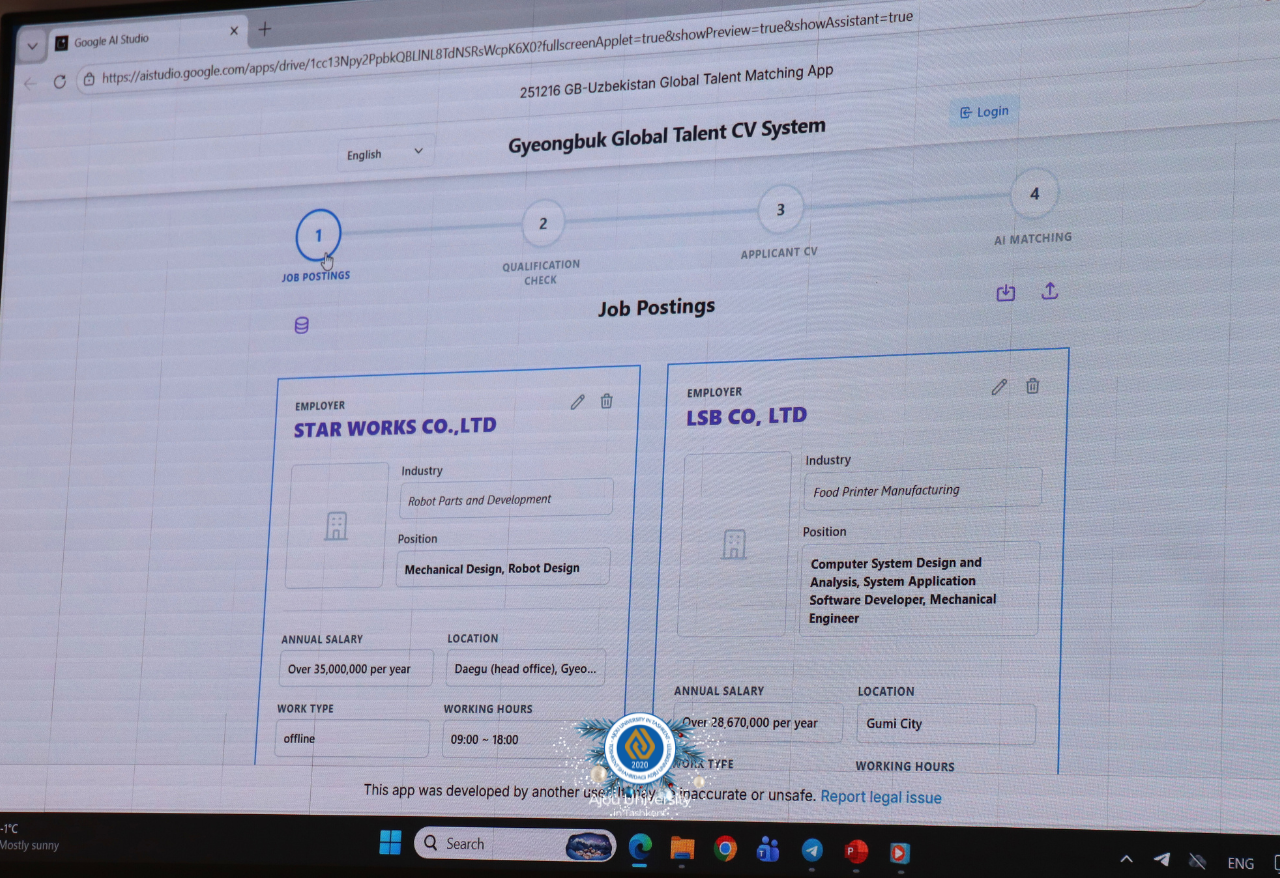Edit the STAR WORKS CO.,LTD posting
Image resolution: width=1280 pixels, height=878 pixels.
tap(577, 402)
